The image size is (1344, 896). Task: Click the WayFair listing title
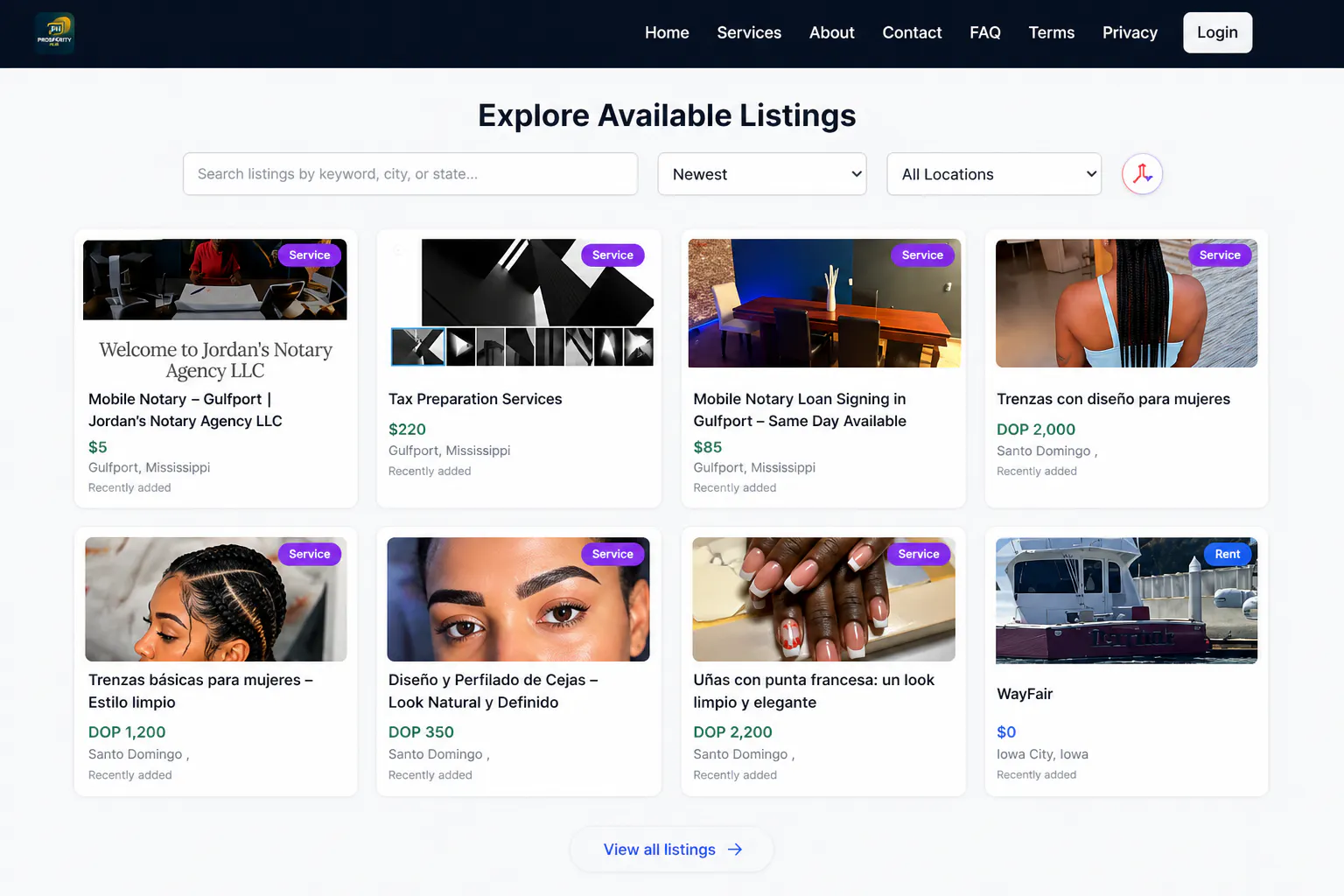tap(1025, 694)
